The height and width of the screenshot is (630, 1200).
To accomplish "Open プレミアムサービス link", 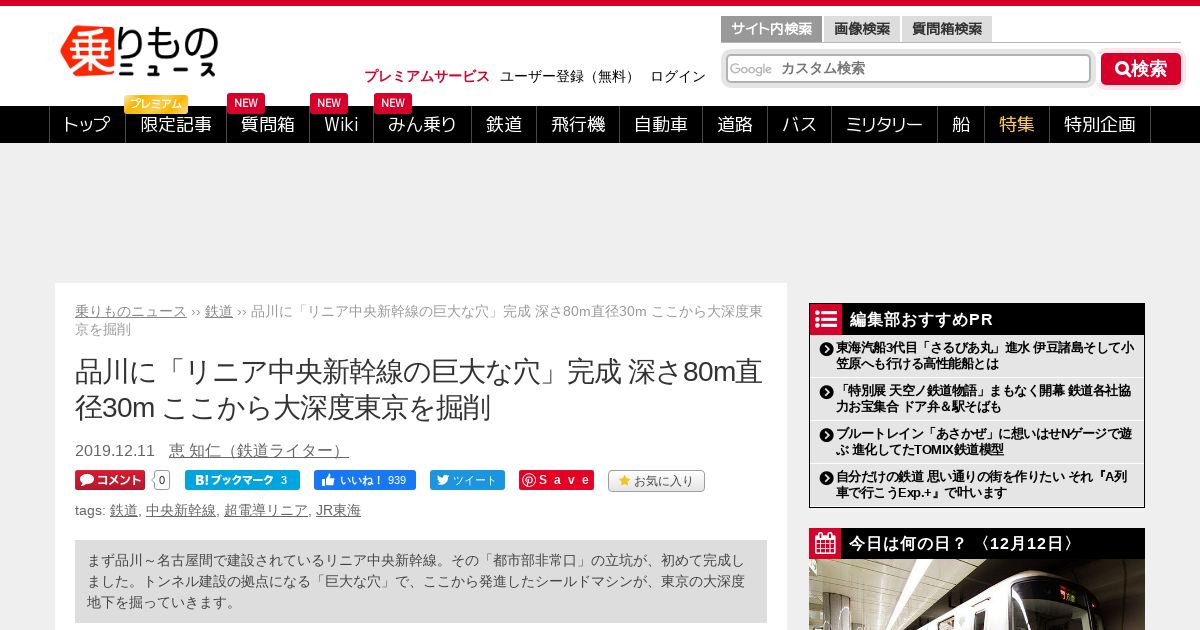I will [427, 76].
